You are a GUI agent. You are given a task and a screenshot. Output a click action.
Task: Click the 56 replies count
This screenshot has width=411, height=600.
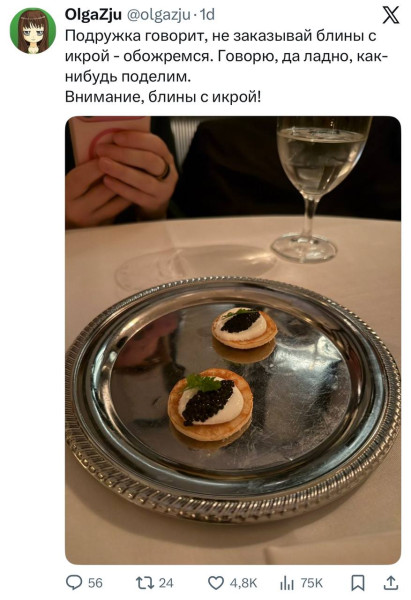(x=95, y=583)
